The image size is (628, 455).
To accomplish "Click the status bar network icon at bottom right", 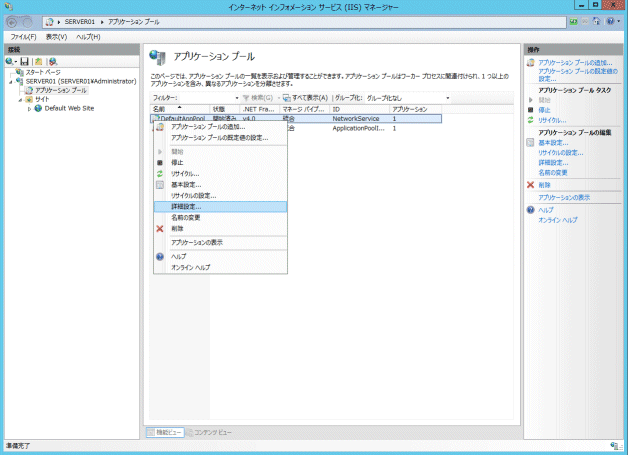I will 614,446.
